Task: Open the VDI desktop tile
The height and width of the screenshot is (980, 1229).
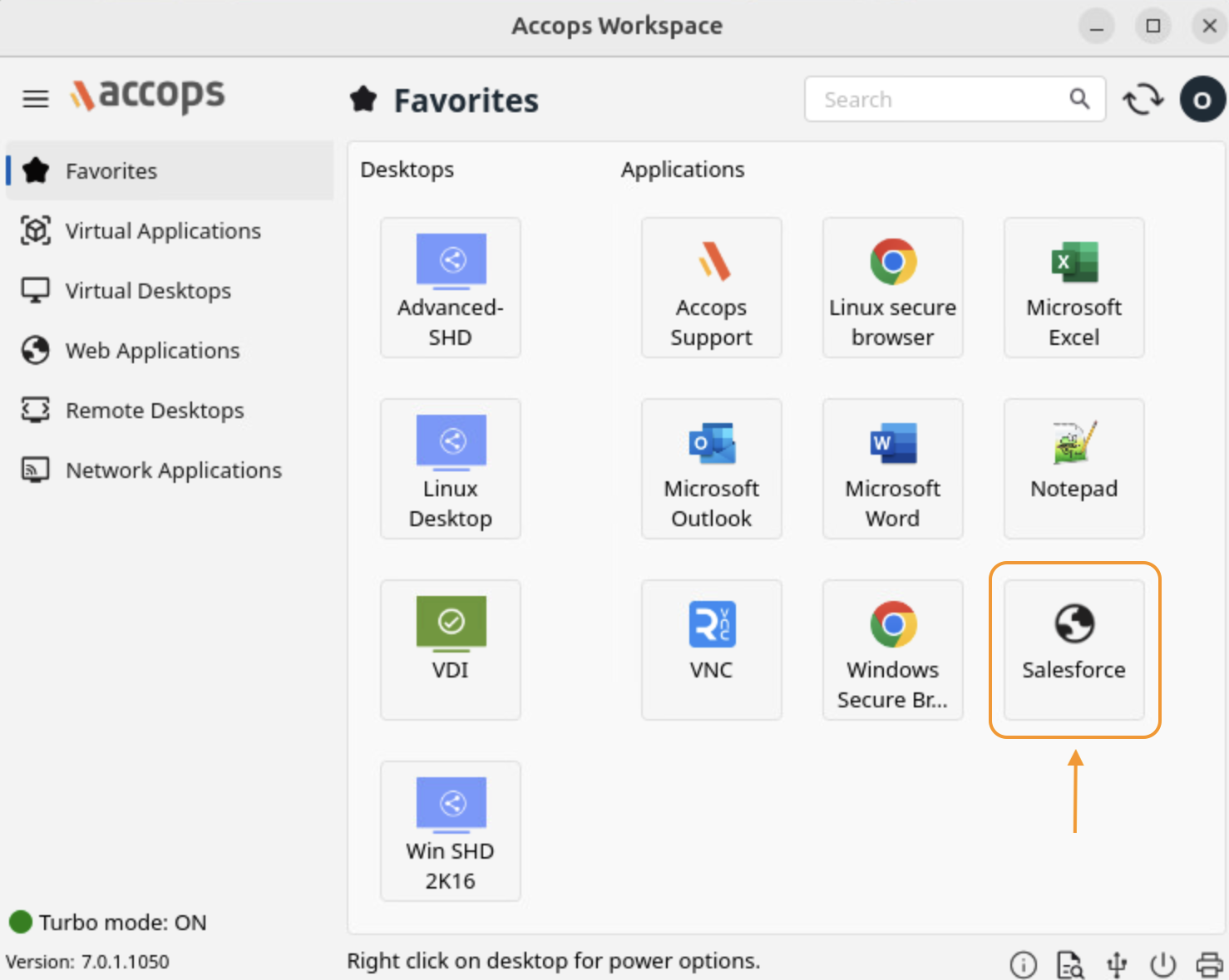Action: (450, 649)
